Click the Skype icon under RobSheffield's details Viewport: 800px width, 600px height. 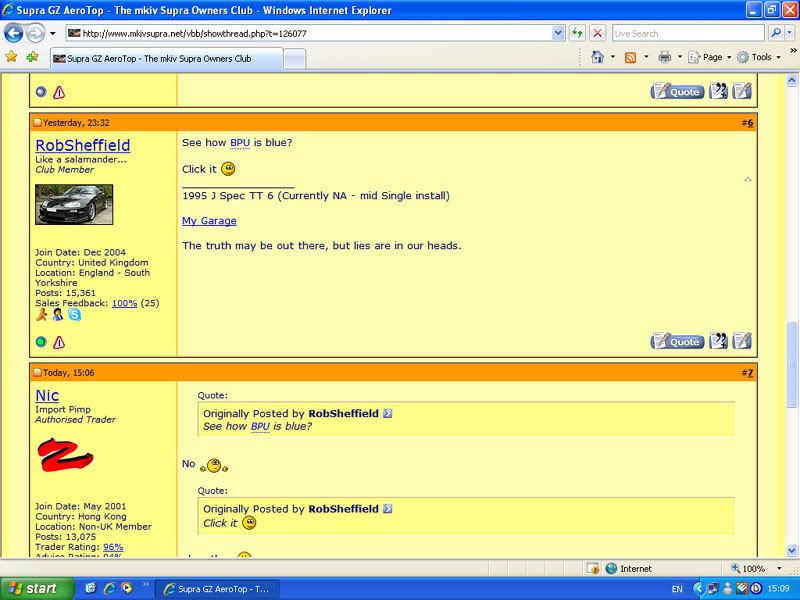[74, 315]
